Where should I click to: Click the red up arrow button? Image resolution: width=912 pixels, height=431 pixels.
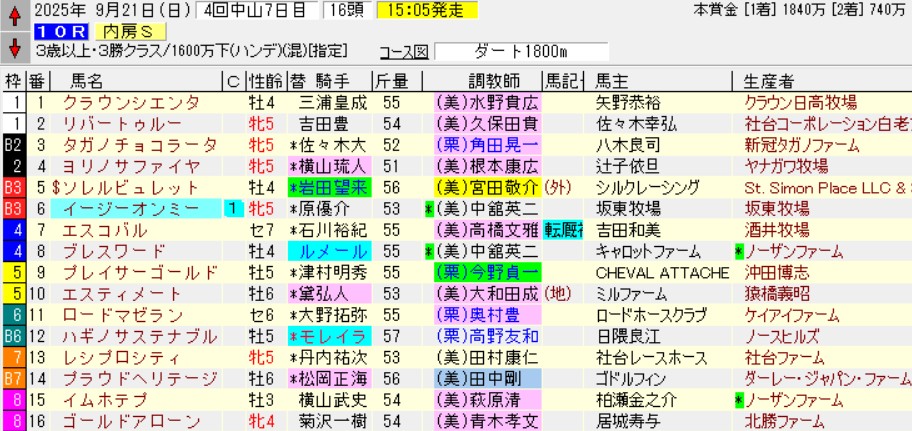point(14,13)
